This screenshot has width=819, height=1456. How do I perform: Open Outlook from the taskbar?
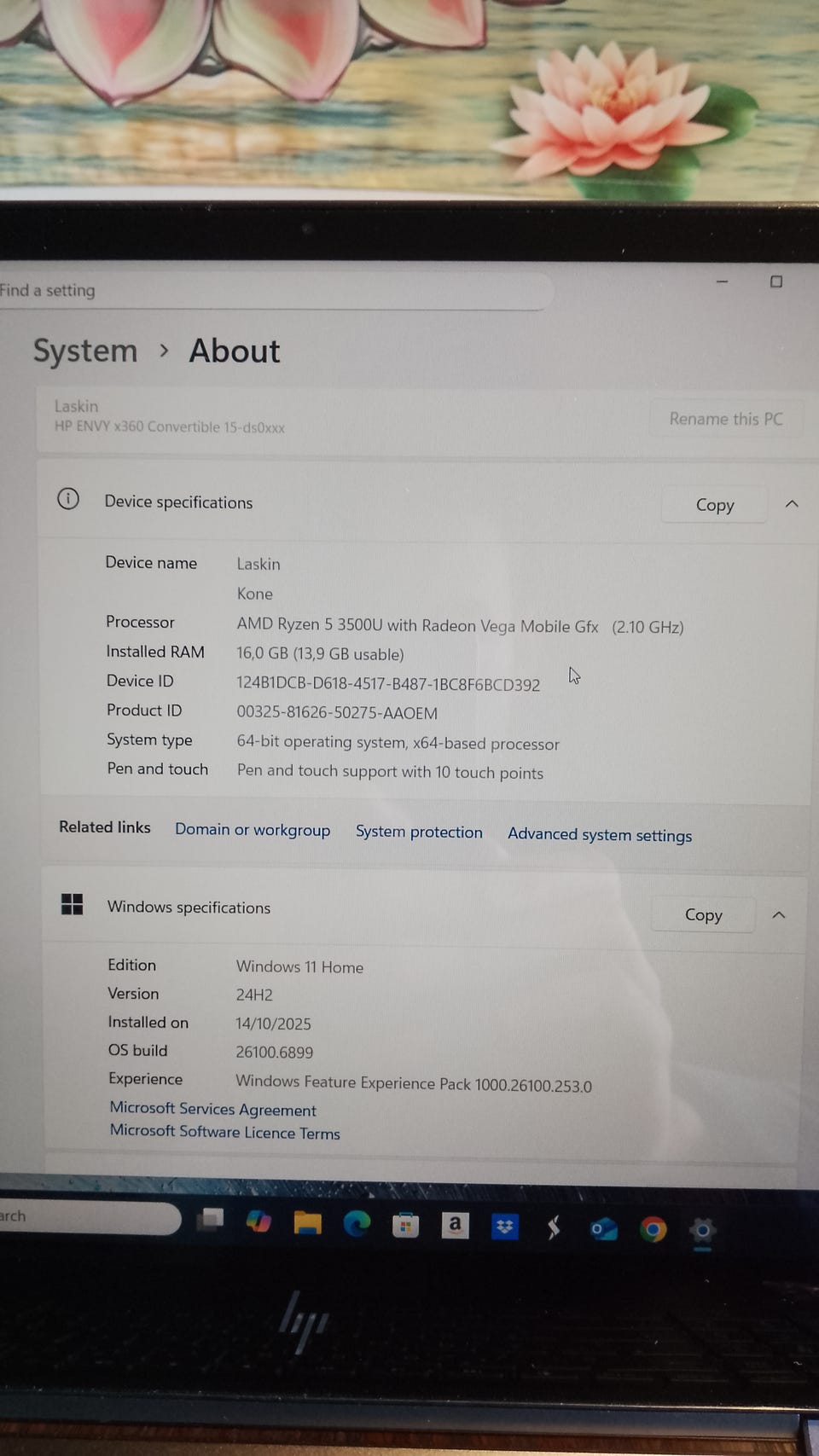tap(604, 1229)
